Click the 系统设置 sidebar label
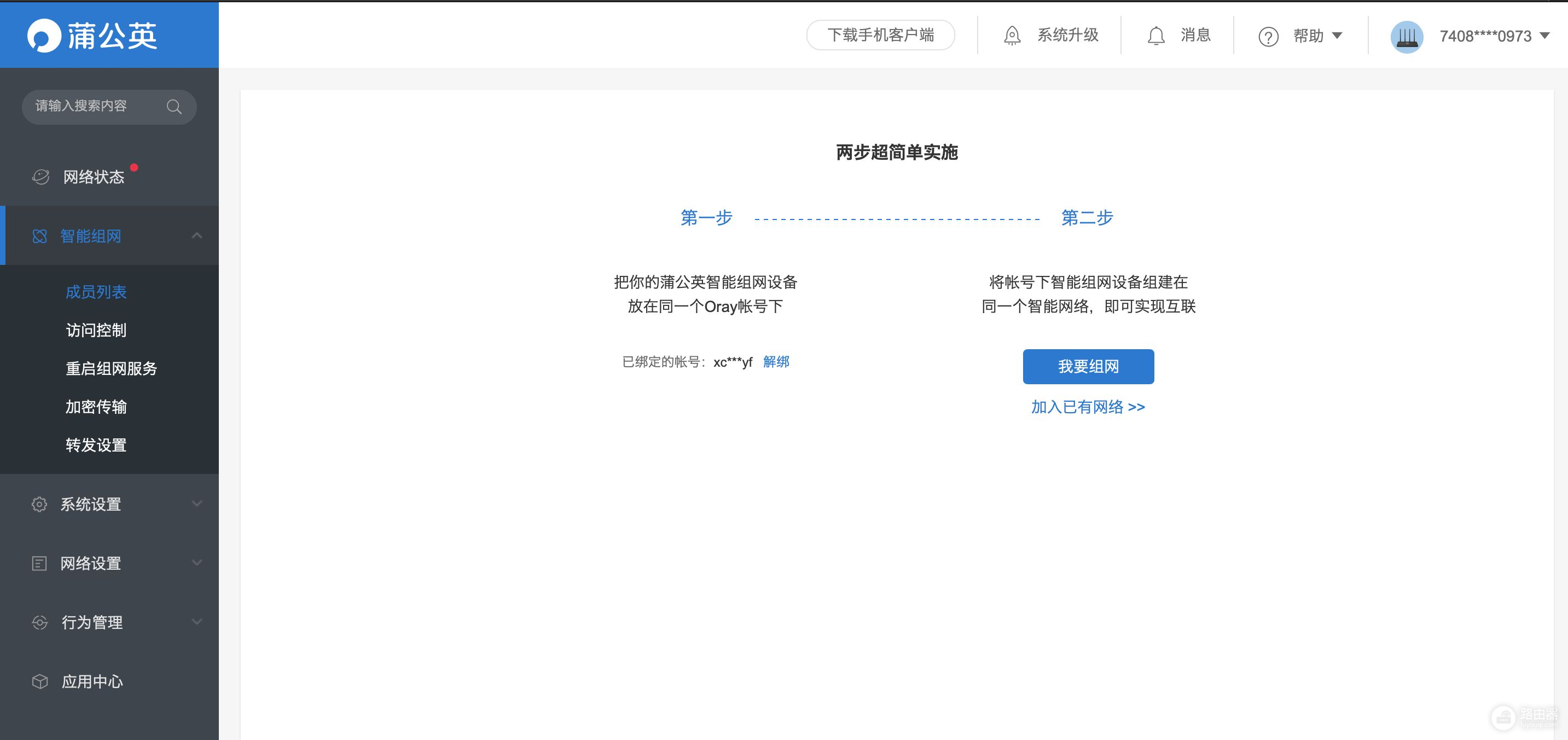 click(x=91, y=504)
